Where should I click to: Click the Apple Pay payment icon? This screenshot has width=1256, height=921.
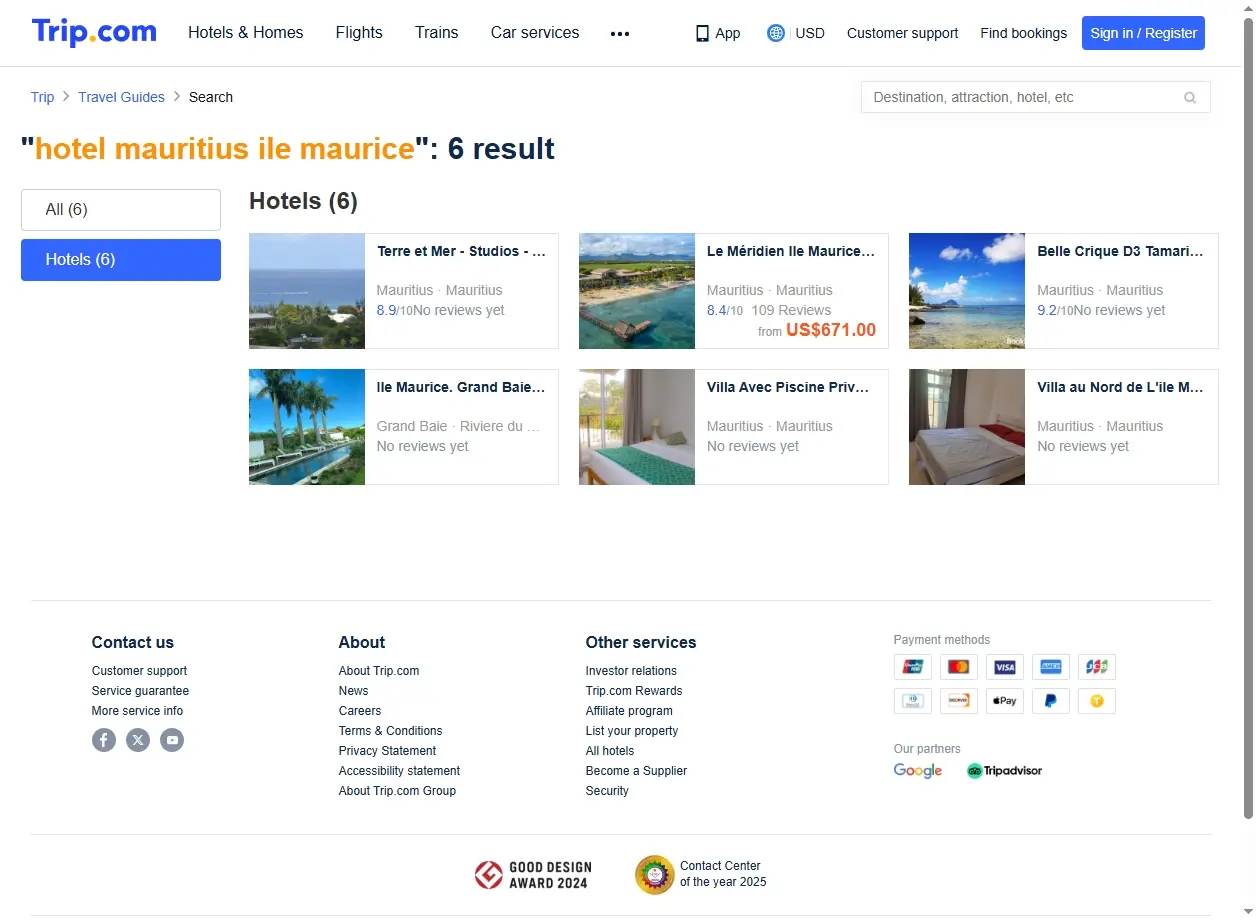1005,701
